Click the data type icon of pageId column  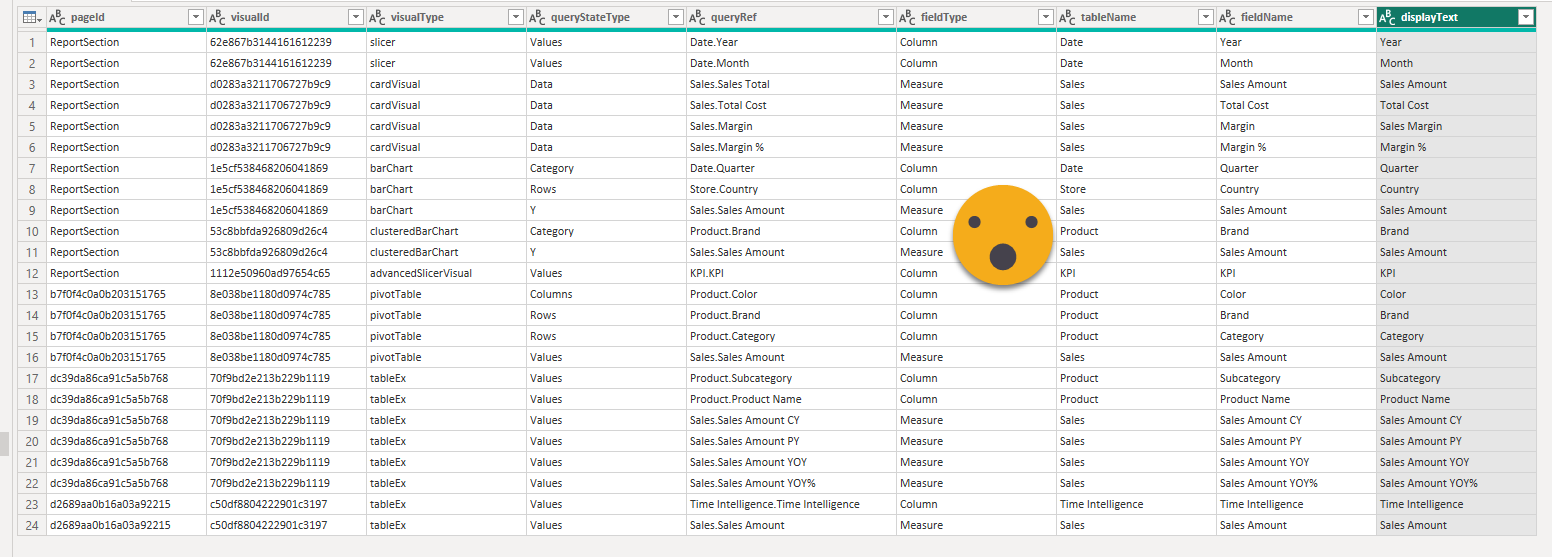tap(58, 17)
